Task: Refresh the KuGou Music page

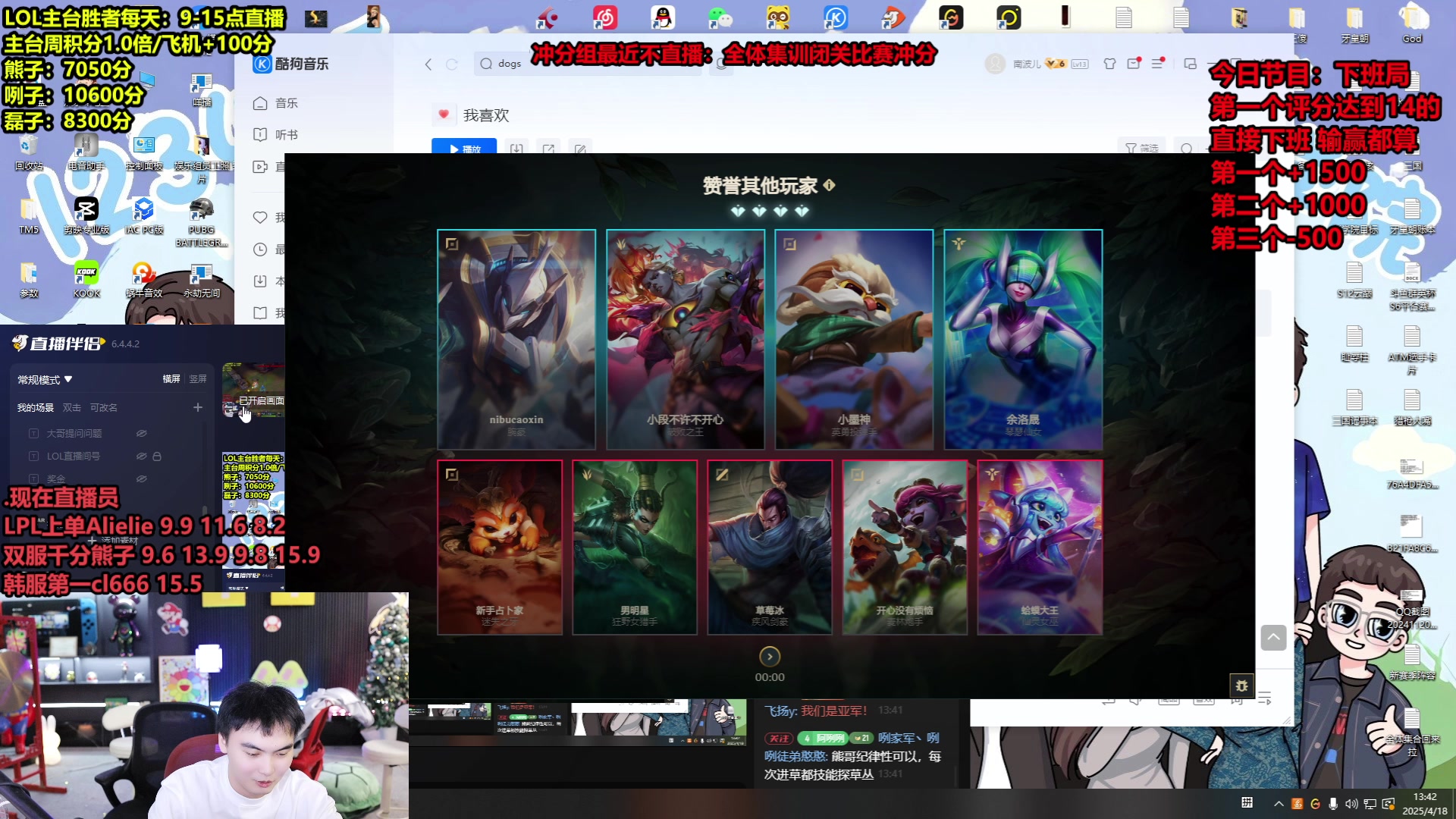Action: 452,64
